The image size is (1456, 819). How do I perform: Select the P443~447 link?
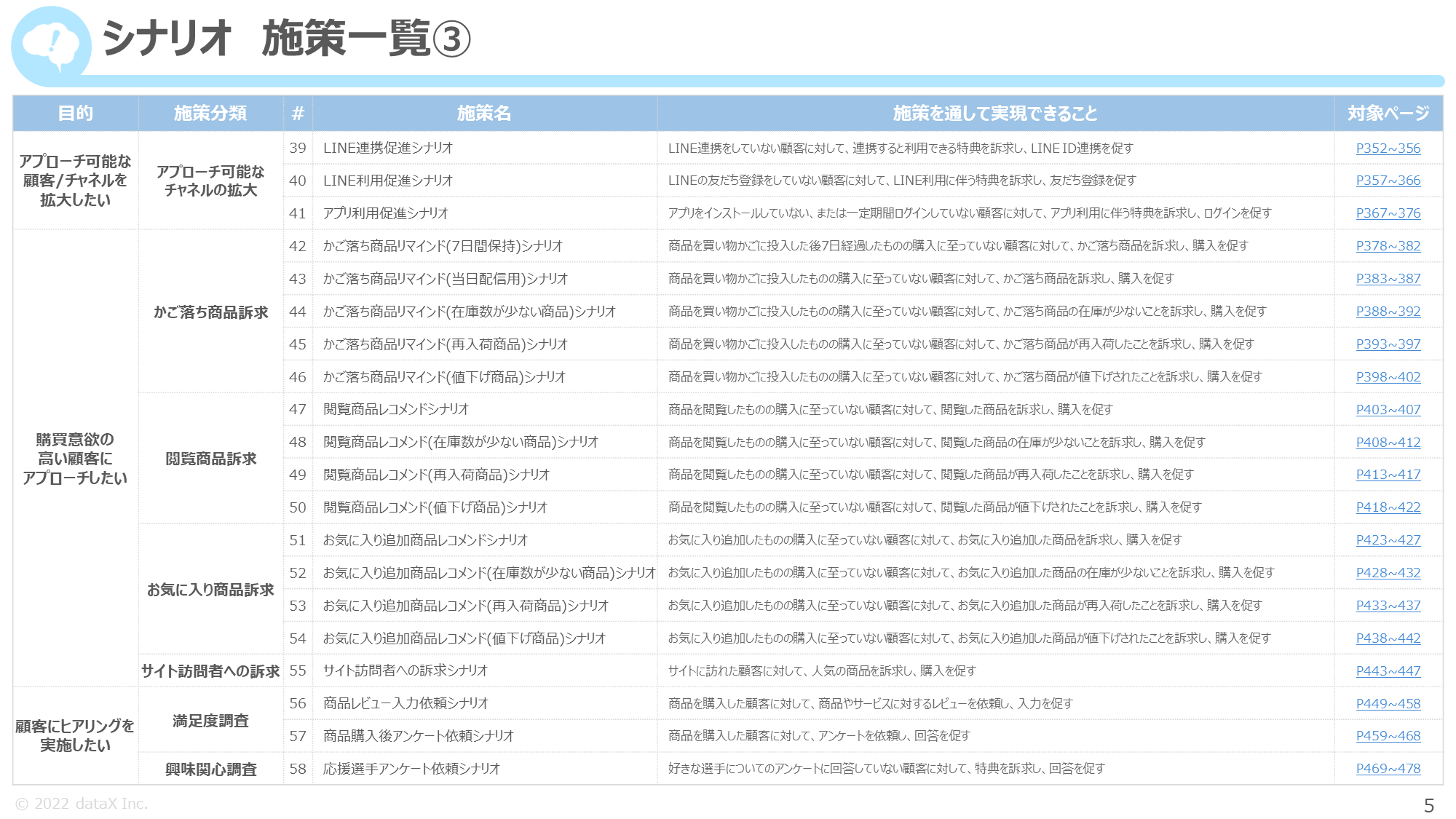(x=1388, y=671)
